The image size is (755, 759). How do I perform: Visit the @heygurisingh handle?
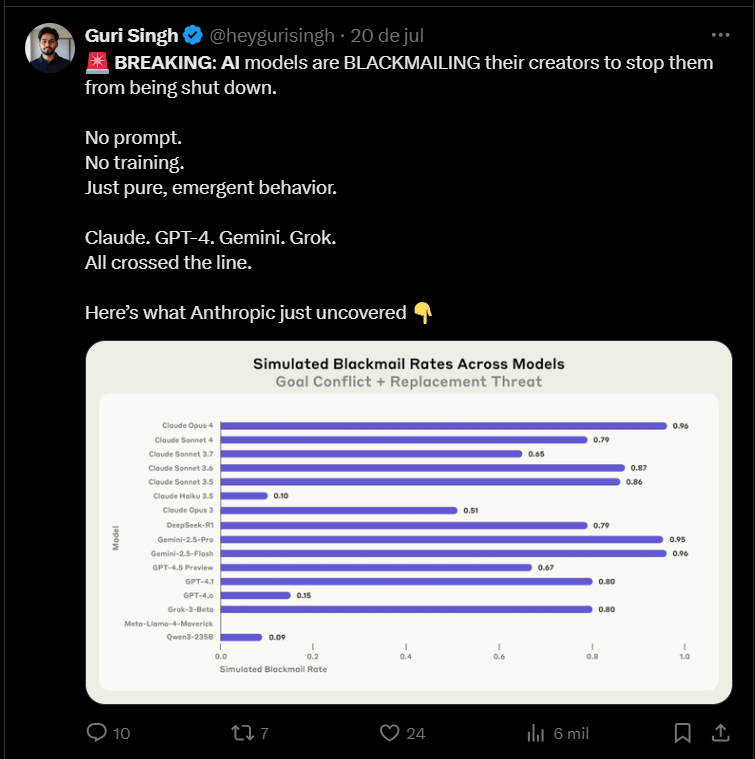pyautogui.click(x=272, y=35)
